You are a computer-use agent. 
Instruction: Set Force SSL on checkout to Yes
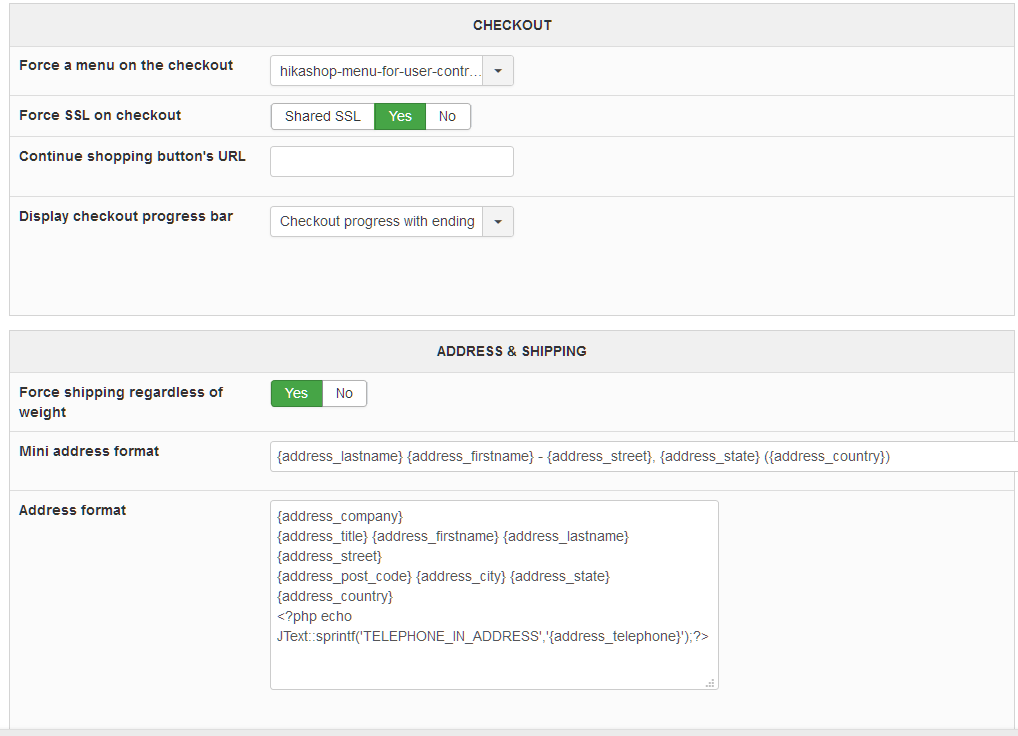tap(400, 116)
